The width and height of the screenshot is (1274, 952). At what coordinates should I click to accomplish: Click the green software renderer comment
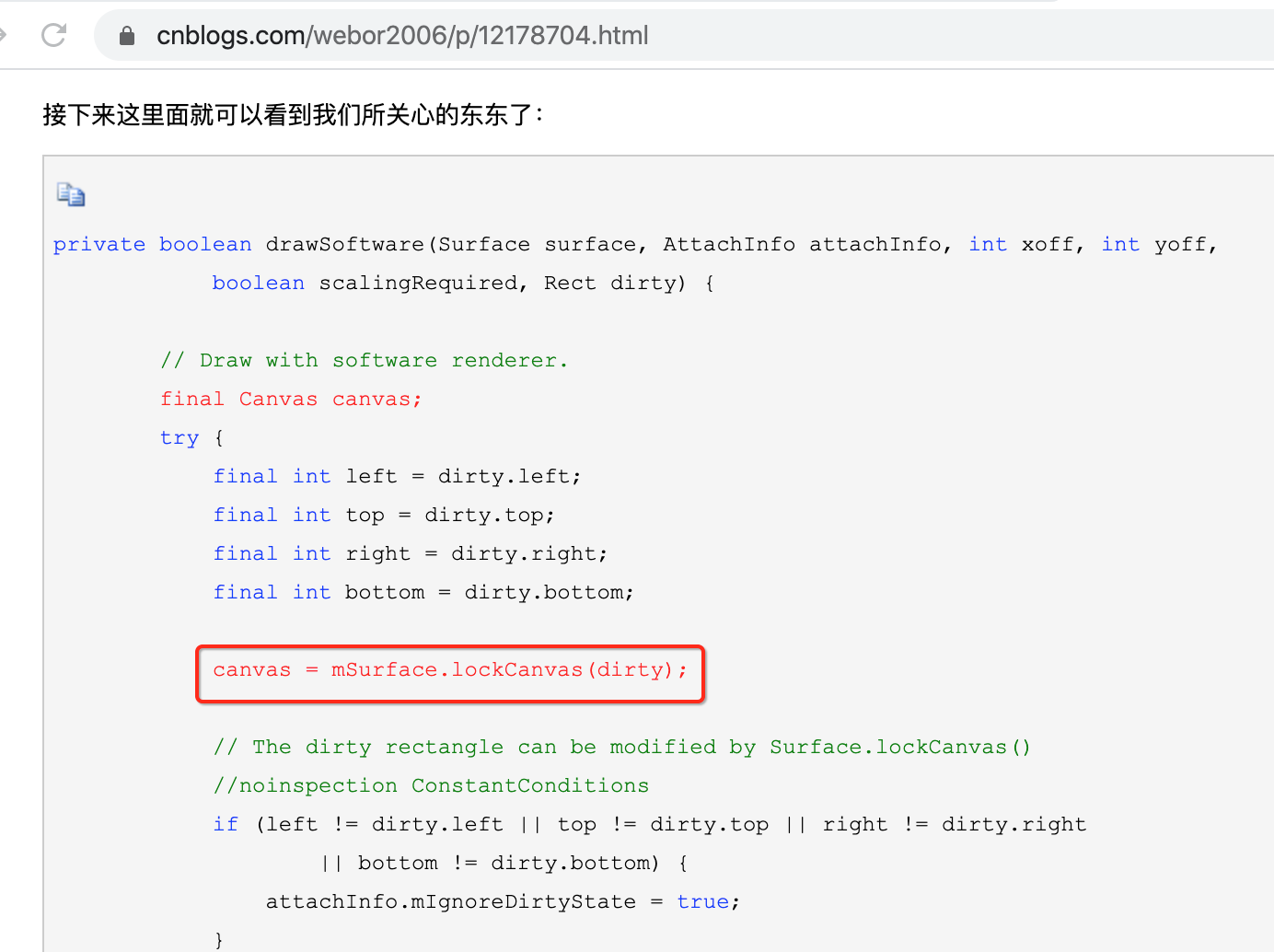[365, 359]
